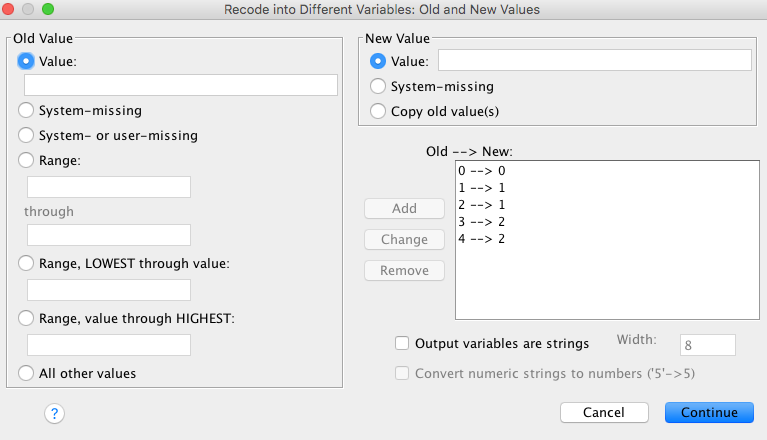Click the Range lower bound input field
The width and height of the screenshot is (767, 440).
pyautogui.click(x=109, y=187)
